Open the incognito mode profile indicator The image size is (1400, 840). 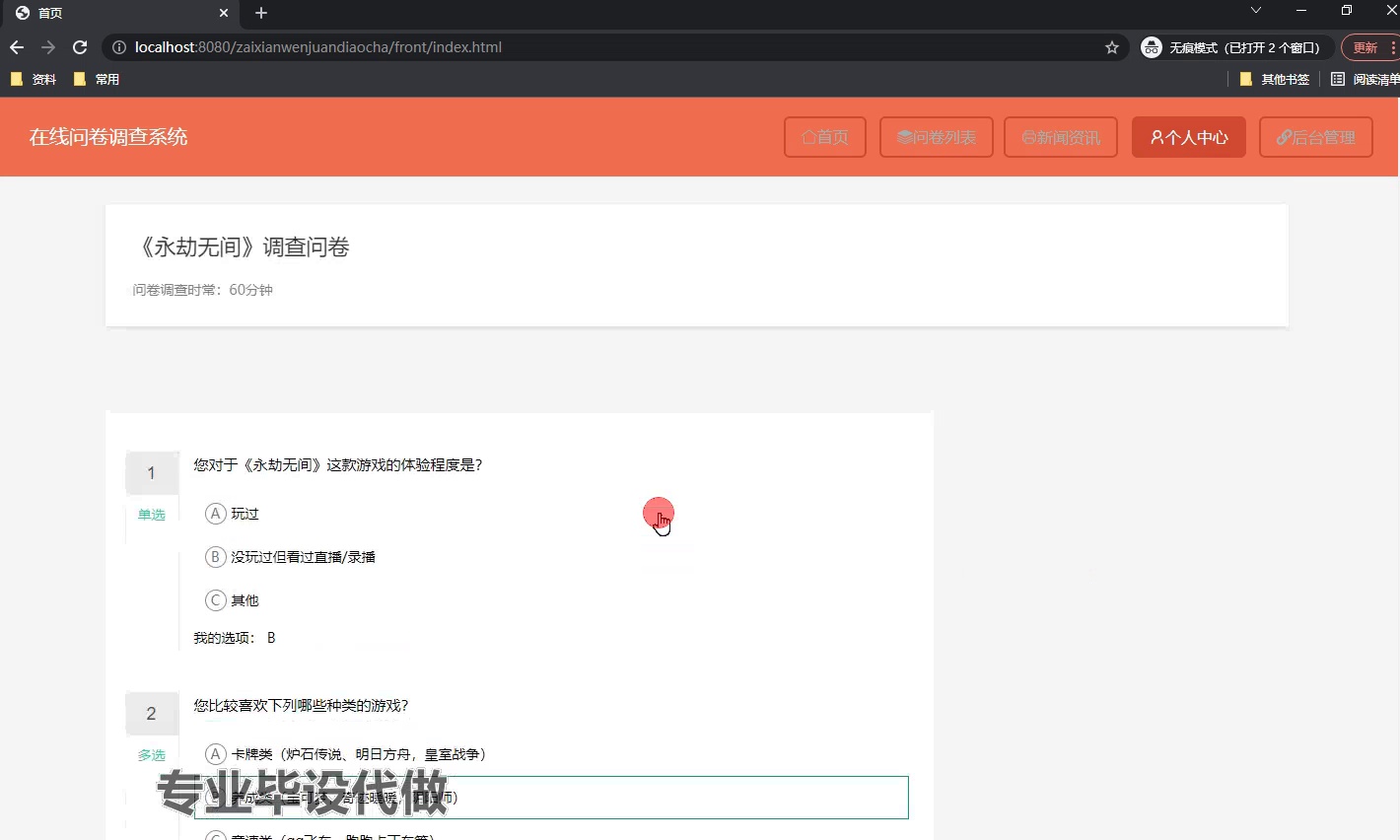point(1236,47)
